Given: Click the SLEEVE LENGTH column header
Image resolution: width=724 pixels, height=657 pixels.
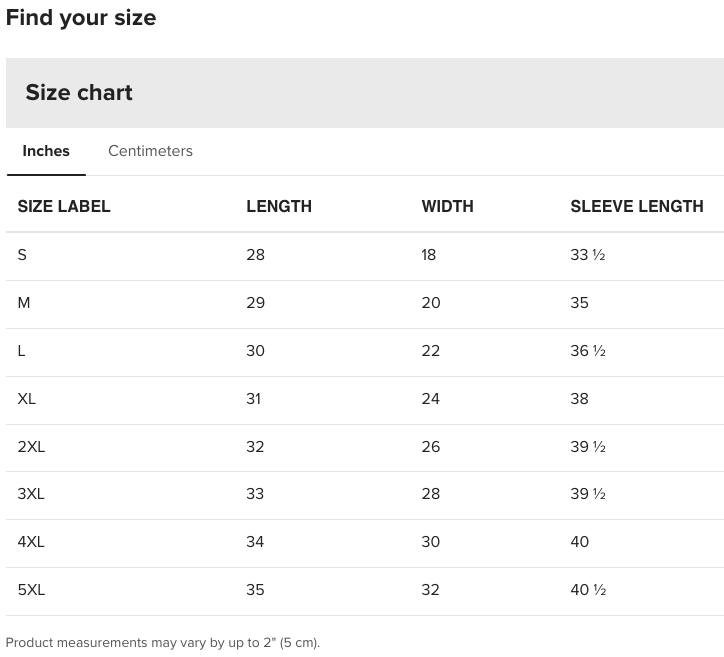Looking at the screenshot, I should [637, 206].
